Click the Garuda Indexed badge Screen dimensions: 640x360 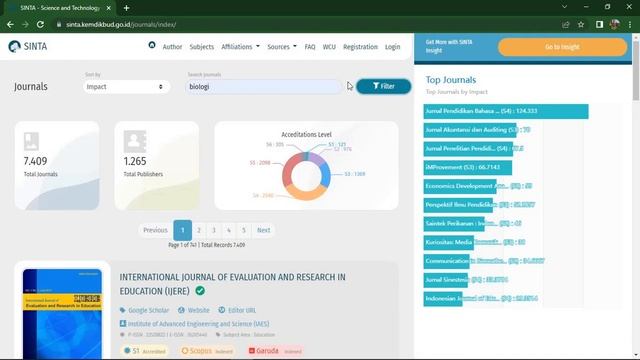(x=275, y=351)
